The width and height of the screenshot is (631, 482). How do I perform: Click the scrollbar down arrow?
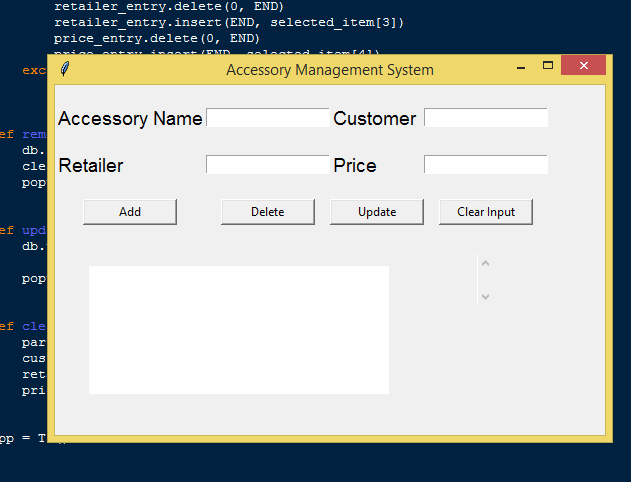(x=485, y=297)
